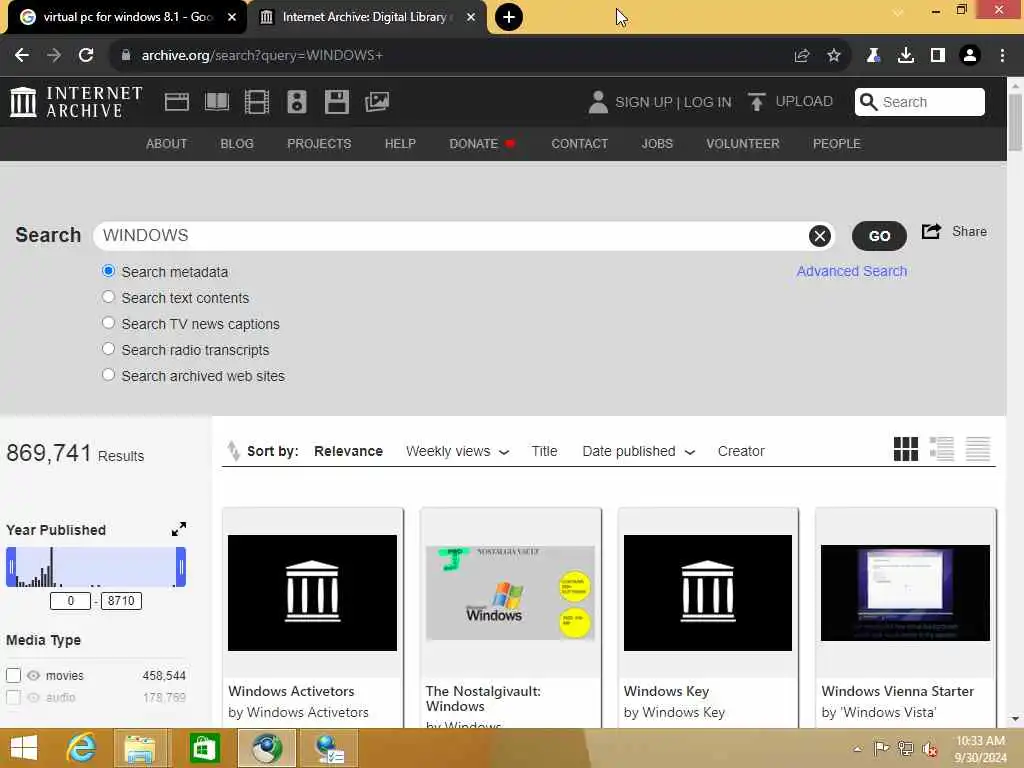Click the right handle of year range slider
Viewport: 1024px width, 768px height.
pyautogui.click(x=181, y=567)
